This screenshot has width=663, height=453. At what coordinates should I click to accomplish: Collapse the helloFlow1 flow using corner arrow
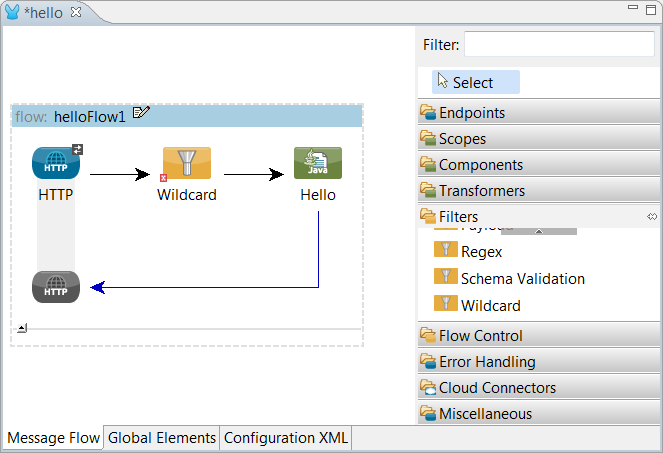(23, 328)
